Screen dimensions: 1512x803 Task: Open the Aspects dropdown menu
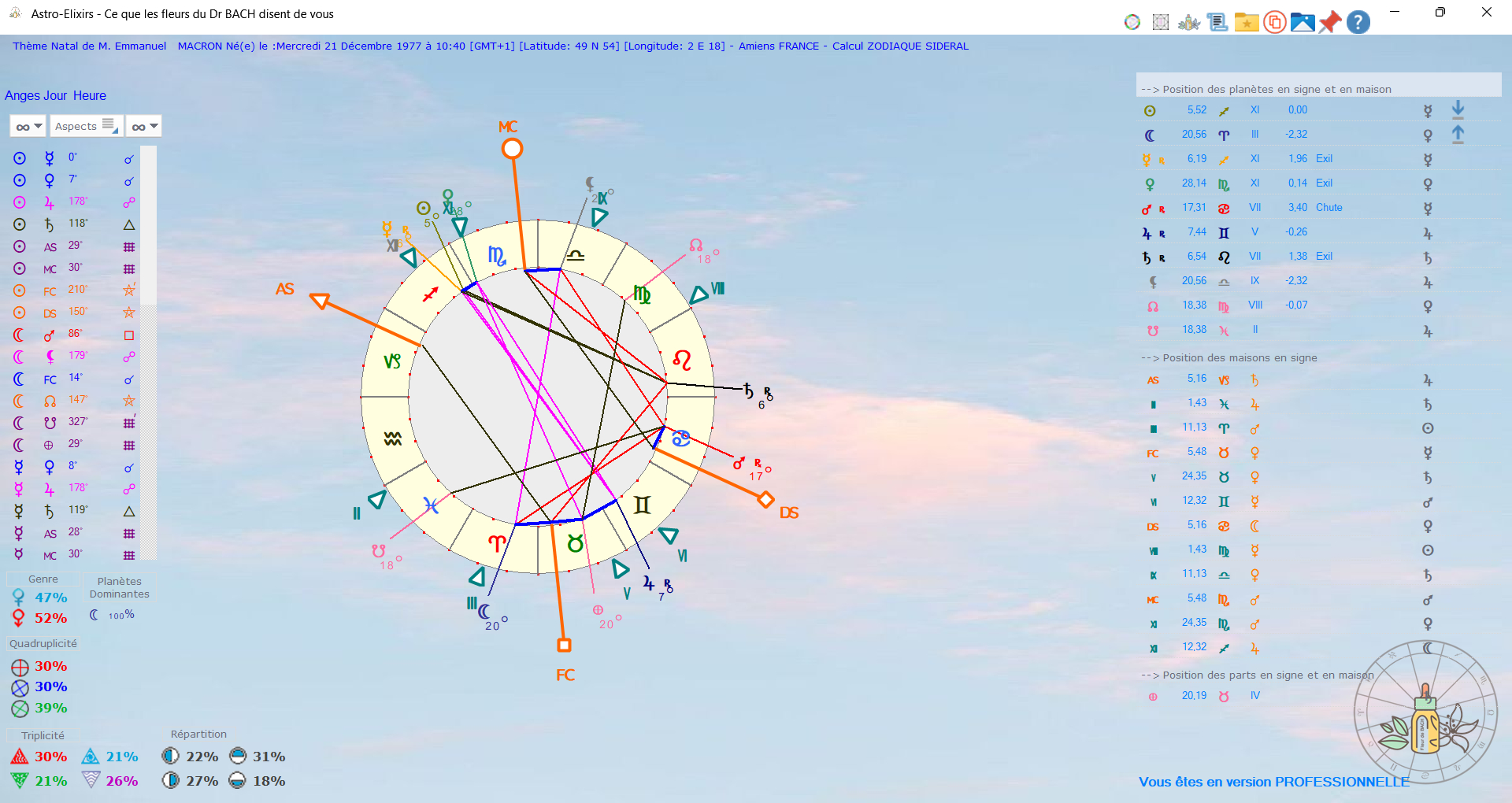[87, 126]
